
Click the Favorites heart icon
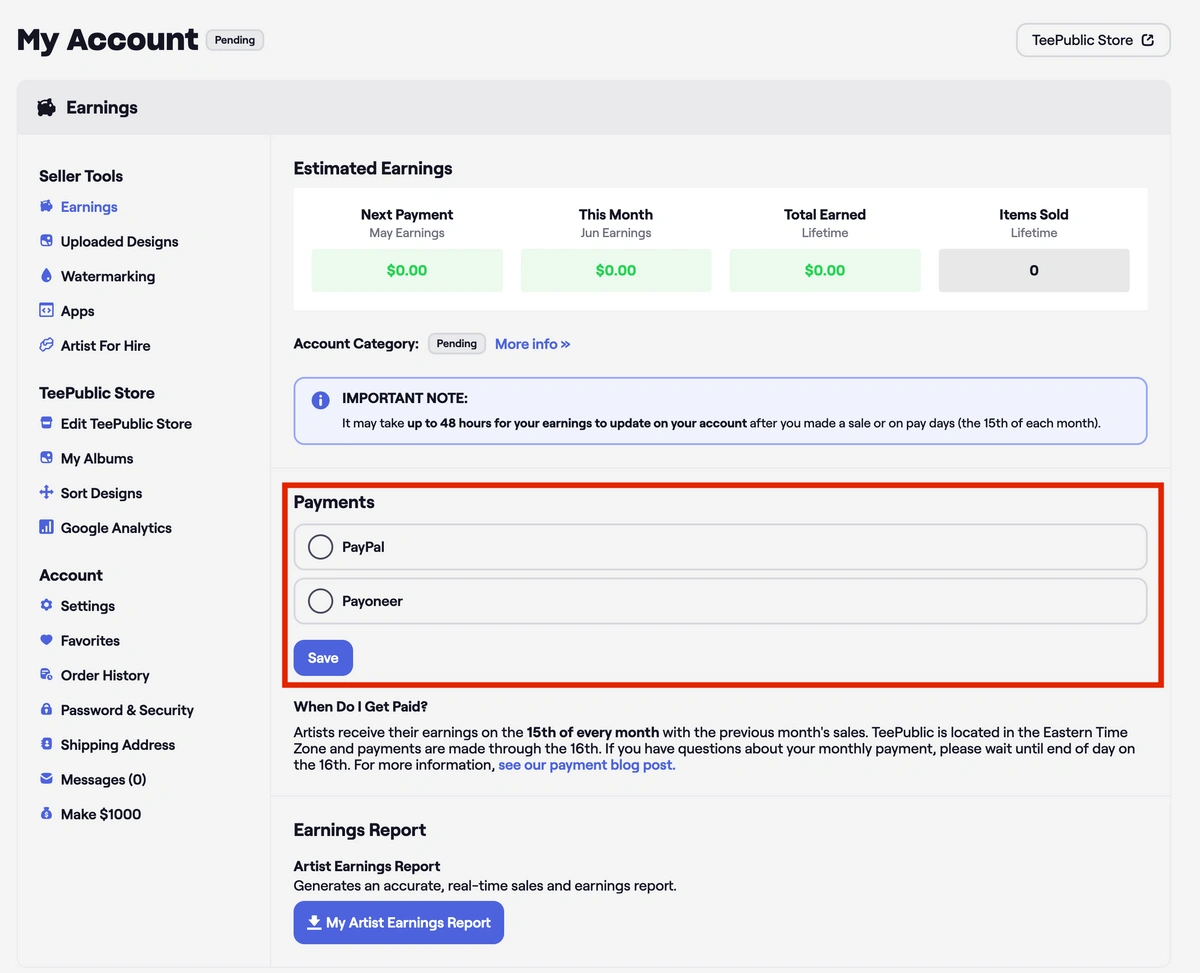(x=46, y=640)
